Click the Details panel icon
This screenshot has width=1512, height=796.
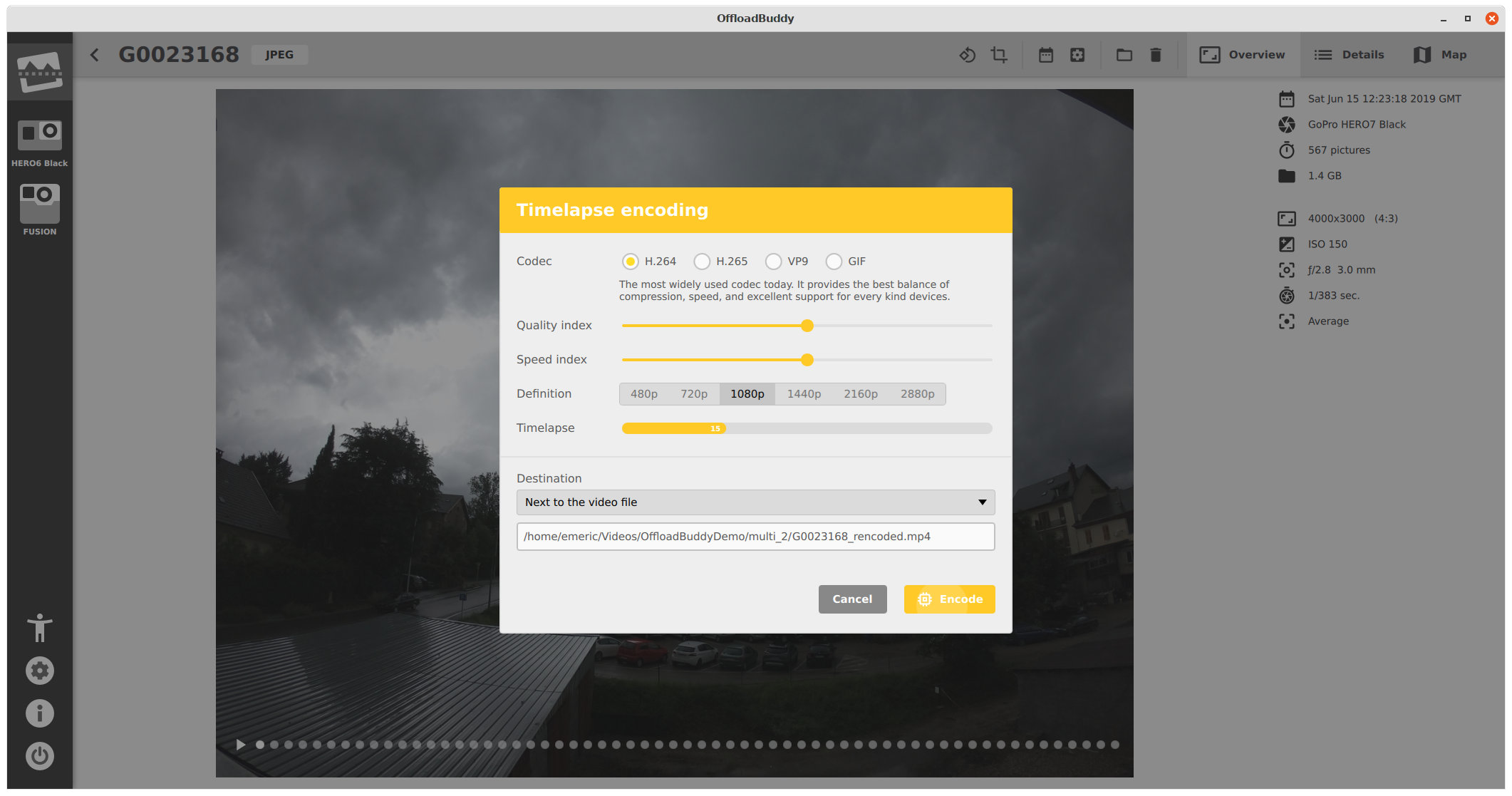pyautogui.click(x=1322, y=55)
